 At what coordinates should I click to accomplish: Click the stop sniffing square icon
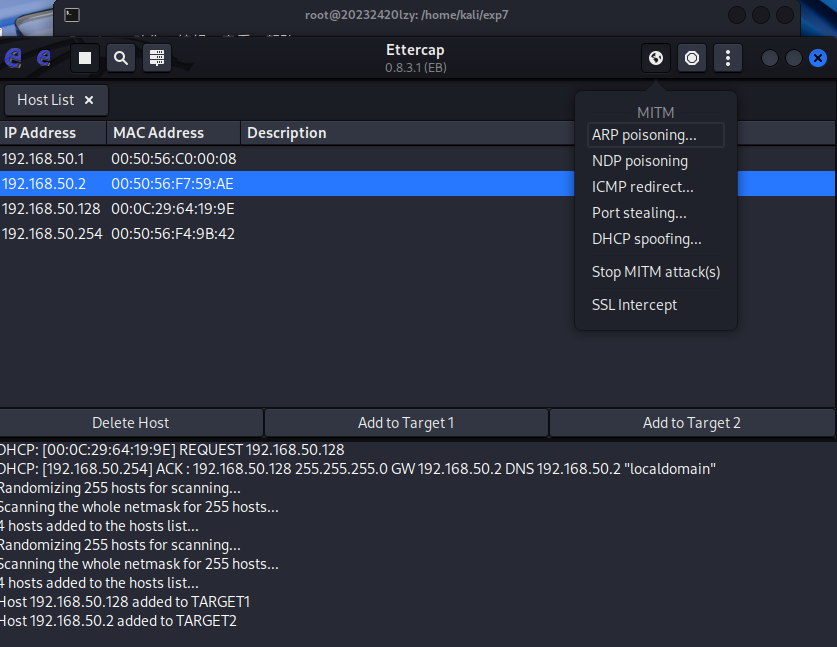pyautogui.click(x=85, y=58)
